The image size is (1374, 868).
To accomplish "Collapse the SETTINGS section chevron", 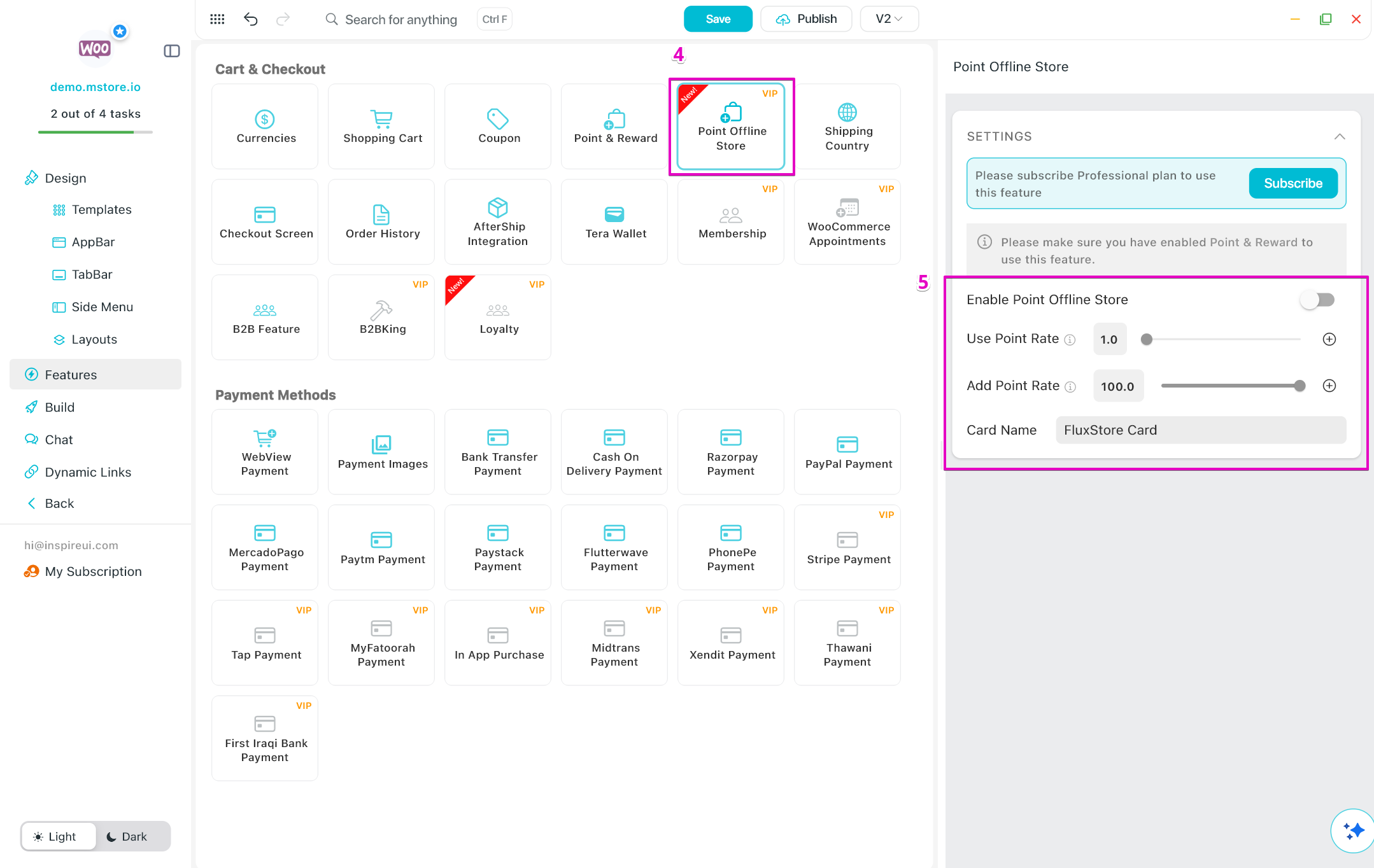I will click(1340, 136).
